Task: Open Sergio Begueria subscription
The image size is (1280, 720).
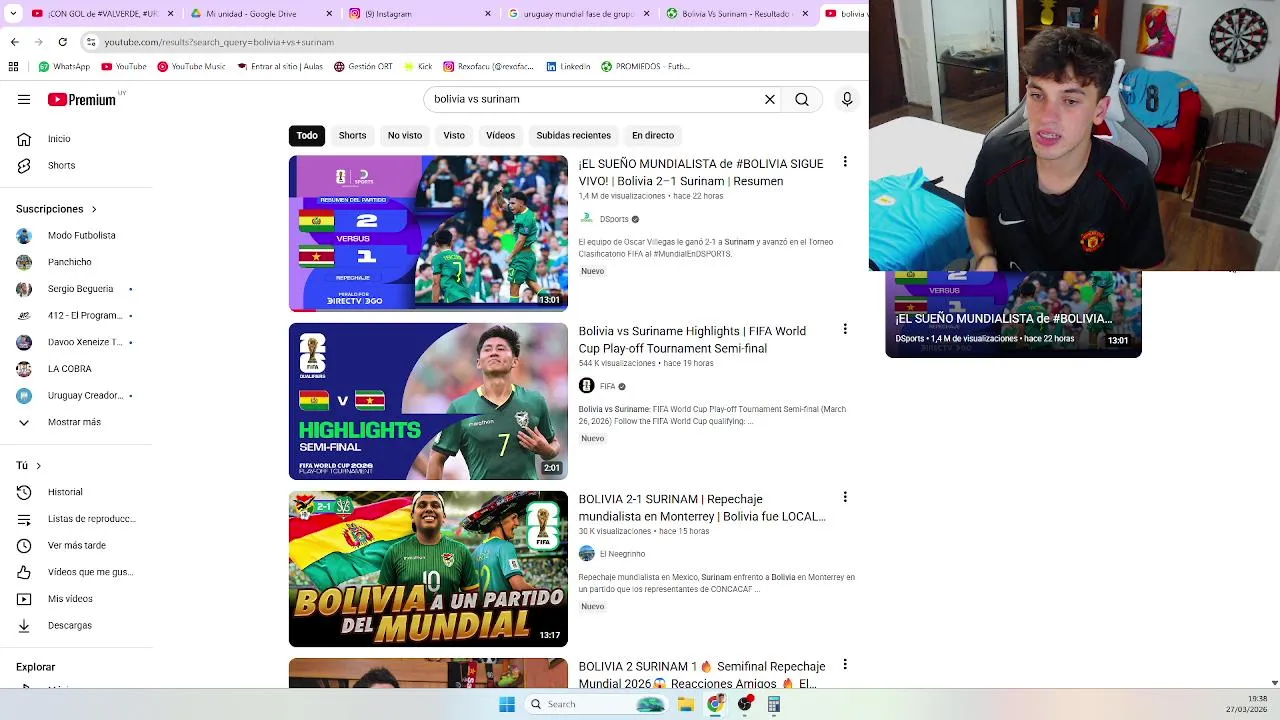Action: click(76, 289)
